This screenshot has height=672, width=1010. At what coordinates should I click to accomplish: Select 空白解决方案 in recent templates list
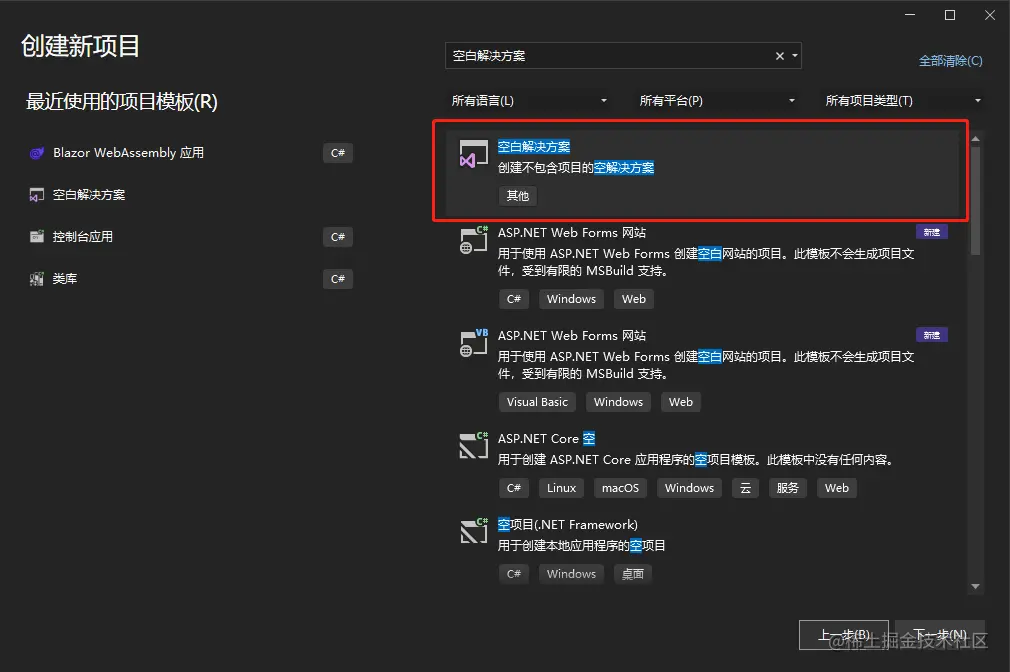click(89, 195)
